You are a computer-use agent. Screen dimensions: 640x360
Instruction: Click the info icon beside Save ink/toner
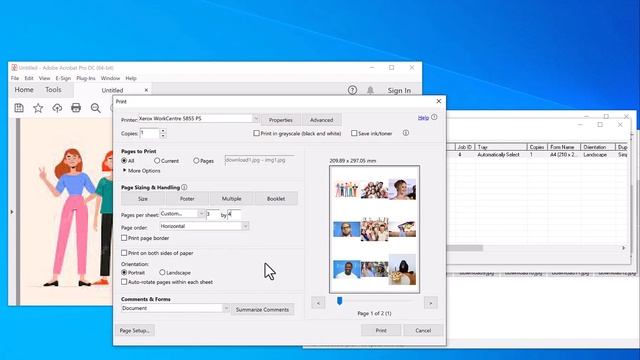pyautogui.click(x=406, y=133)
